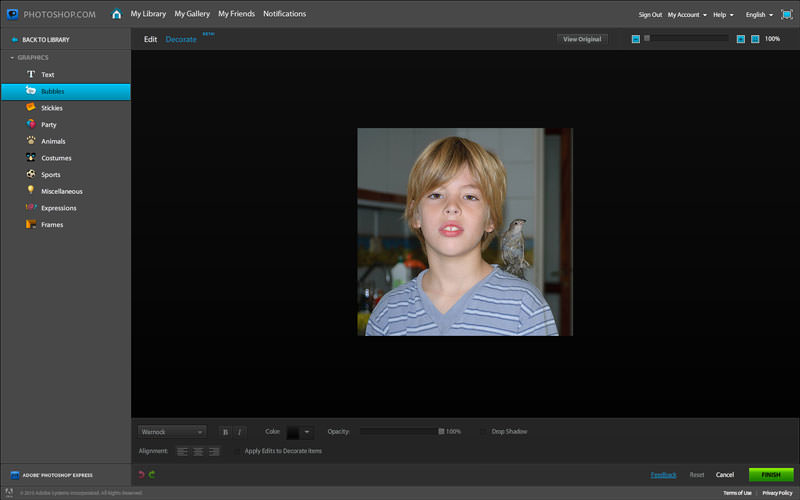Click the green Finish button
800x500 pixels.
[771, 474]
